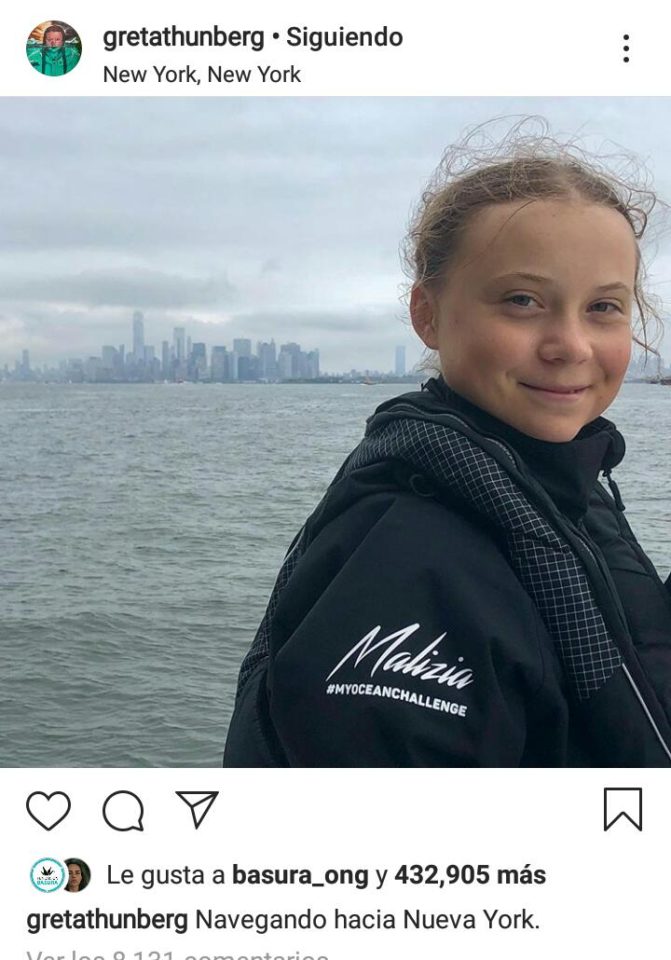This screenshot has width=671, height=960.
Task: Share the post with the paper plane icon
Action: 197,809
